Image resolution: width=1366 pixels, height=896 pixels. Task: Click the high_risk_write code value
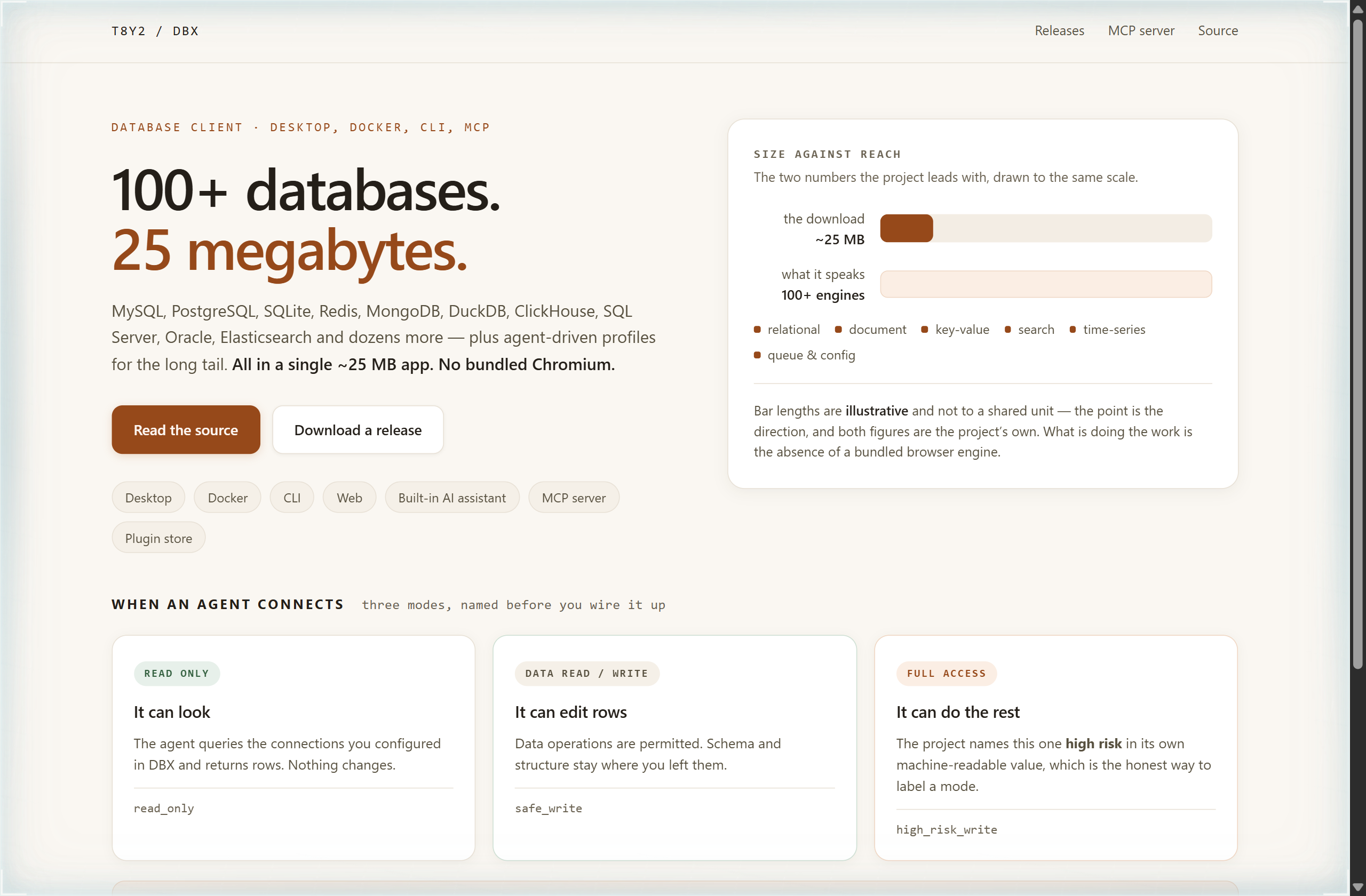pyautogui.click(x=947, y=829)
